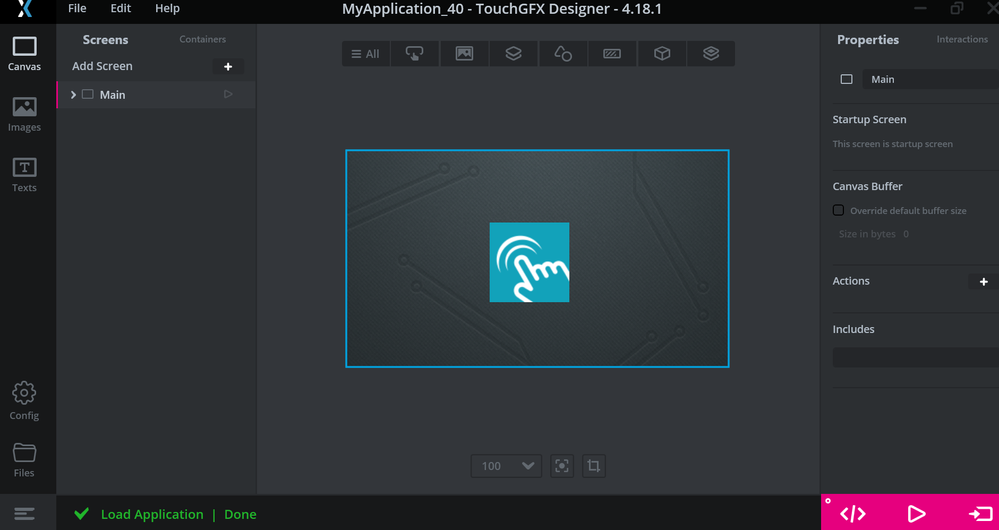Viewport: 999px width, 530px height.
Task: Fit canvas to screen icon
Action: (562, 466)
